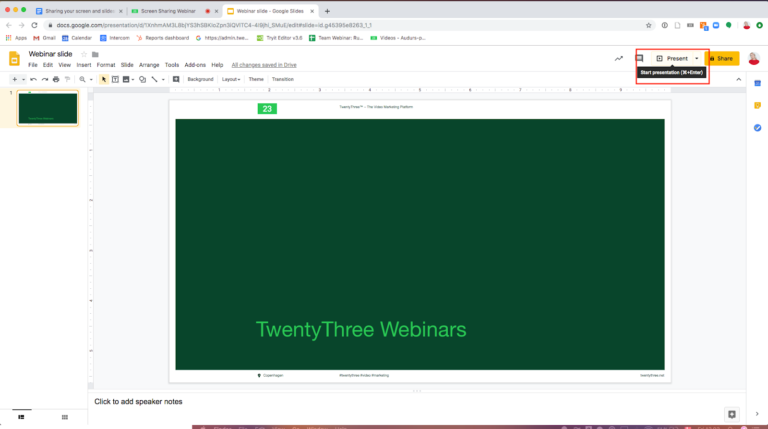Click the Present button
Screen dimensions: 768x429
672,59
